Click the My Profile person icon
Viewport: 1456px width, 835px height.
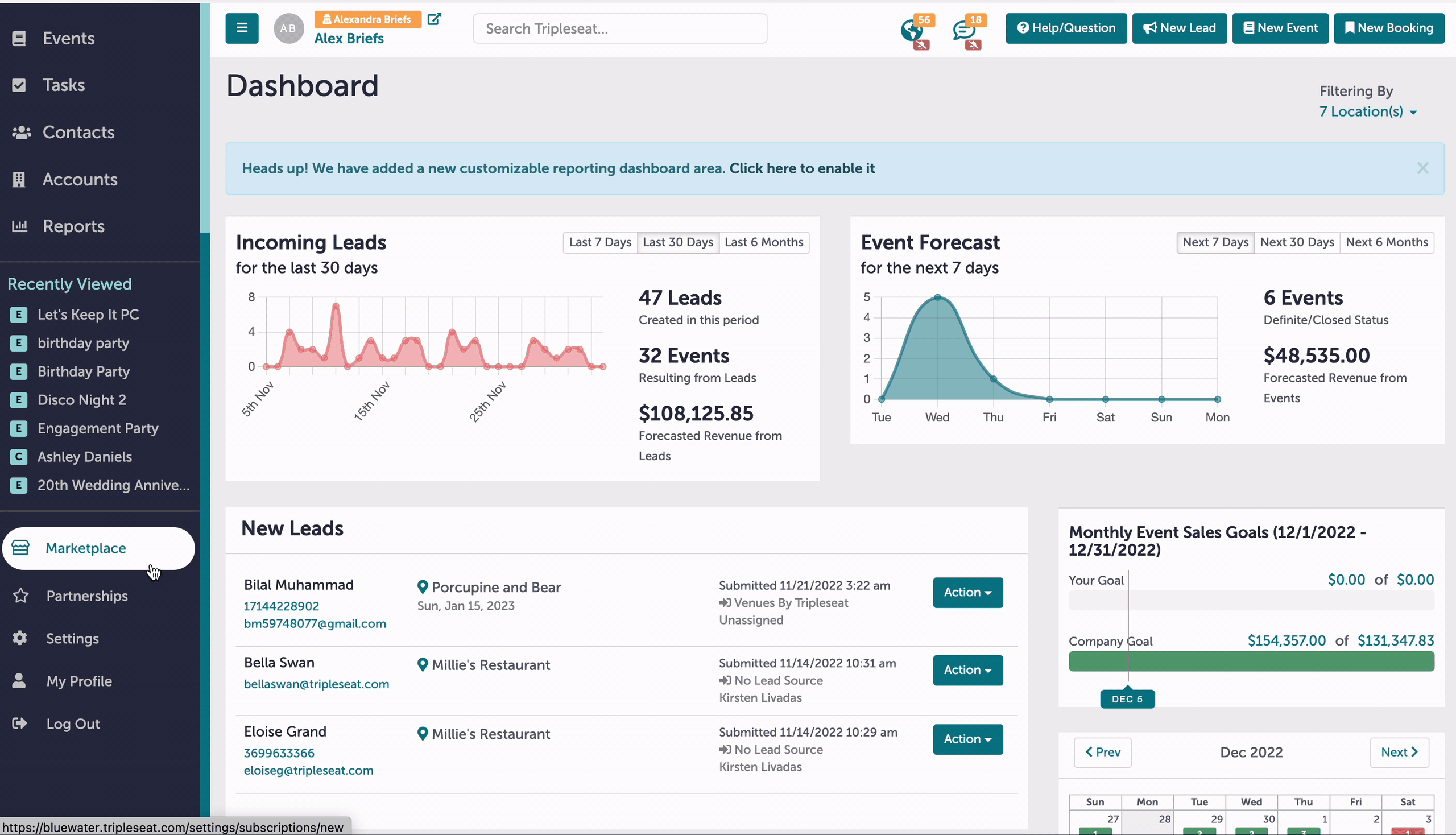click(19, 681)
